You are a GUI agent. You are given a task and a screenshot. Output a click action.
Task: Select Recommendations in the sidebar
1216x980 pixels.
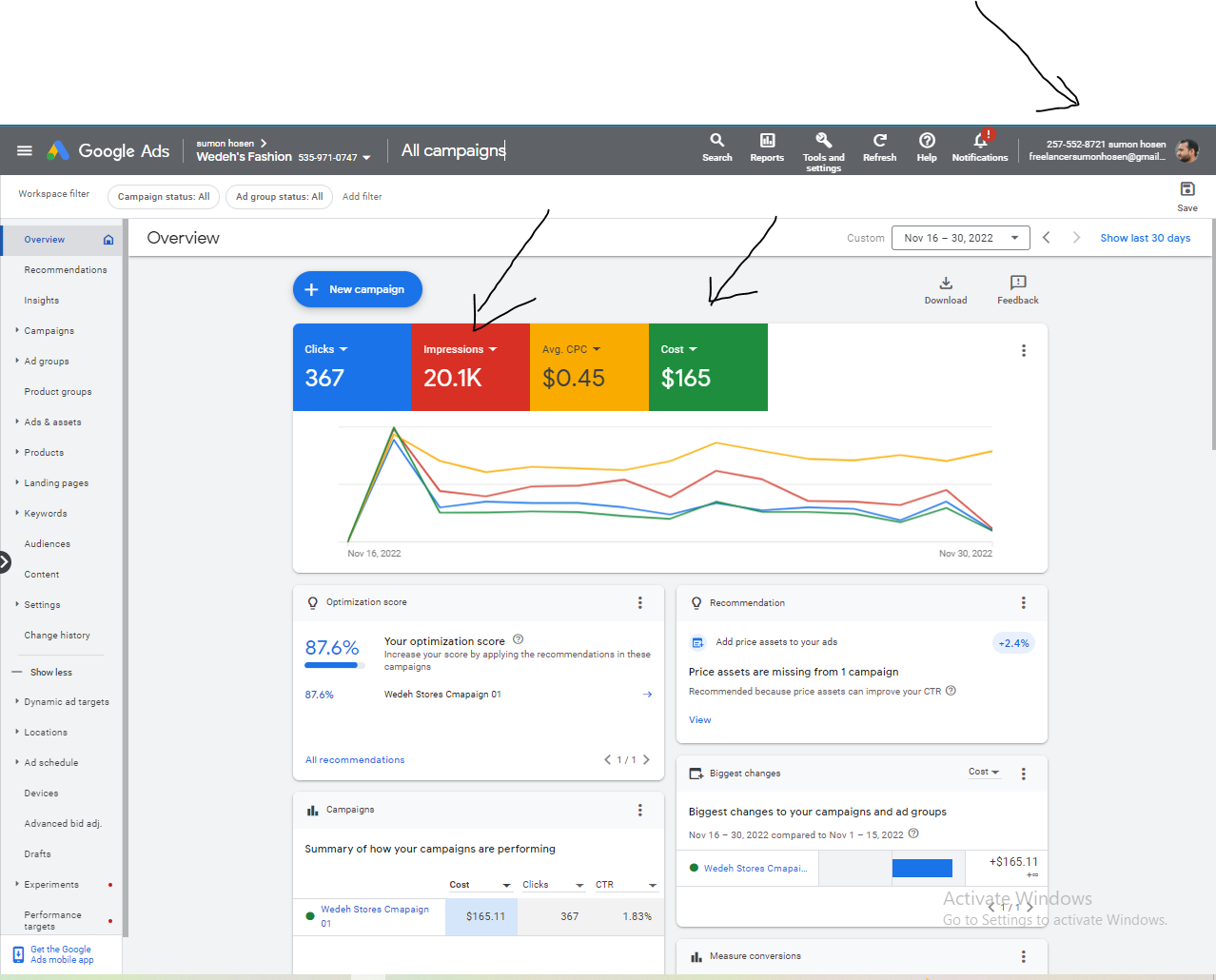[x=66, y=270]
